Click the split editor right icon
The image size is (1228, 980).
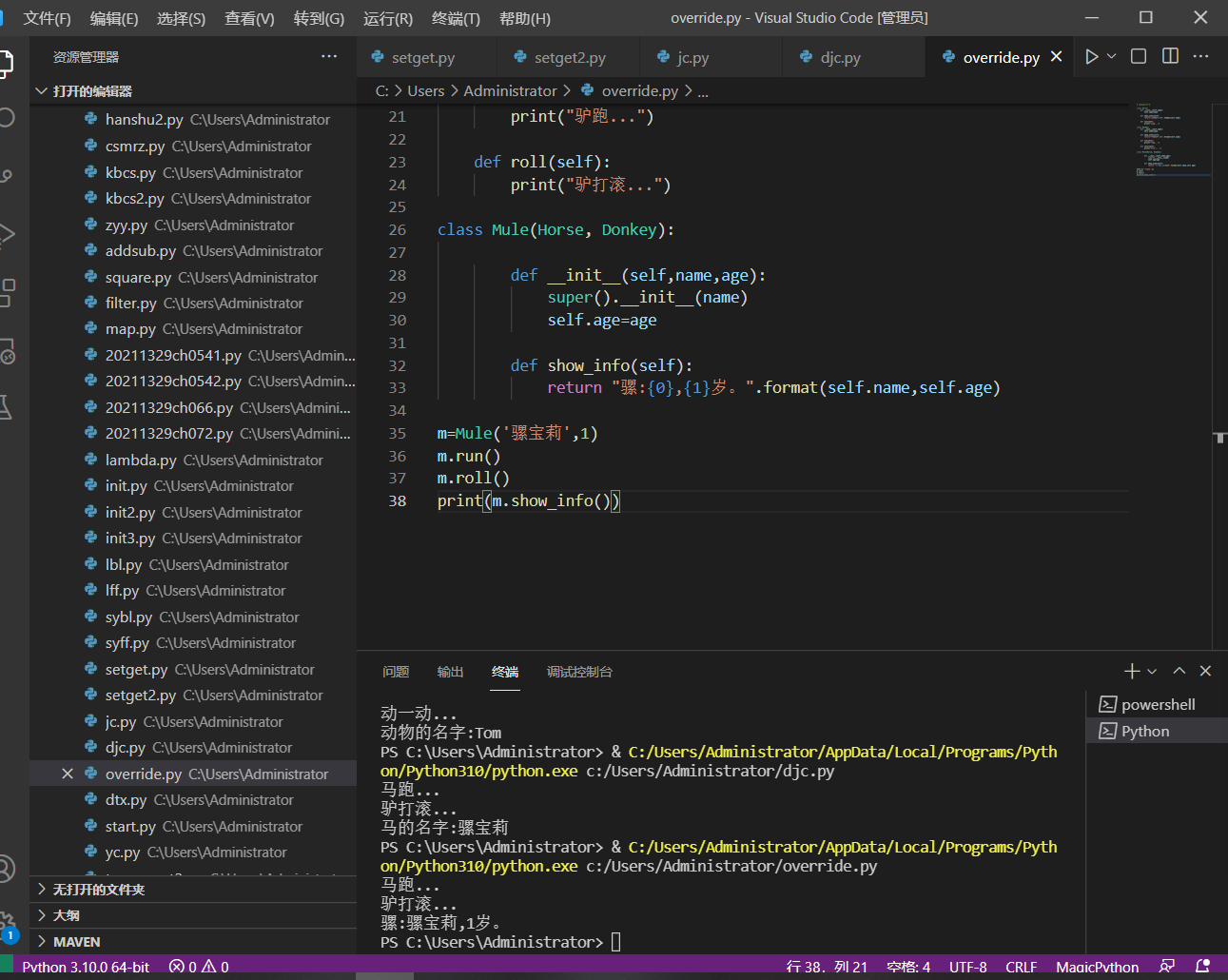click(1170, 57)
